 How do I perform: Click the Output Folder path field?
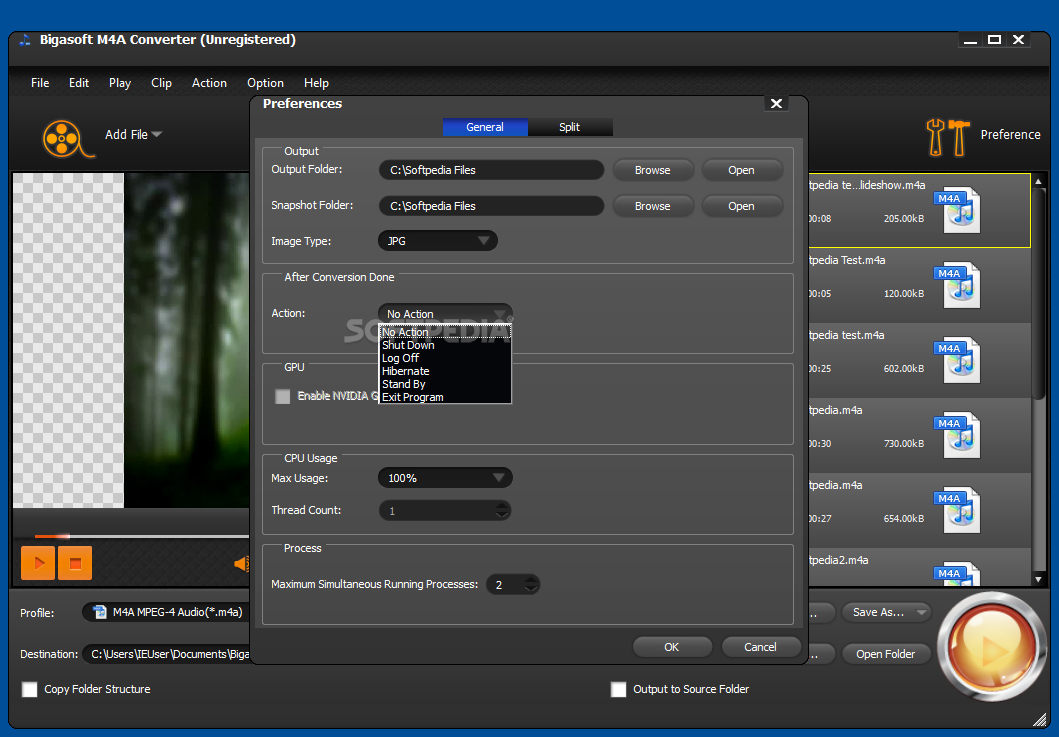pos(491,170)
